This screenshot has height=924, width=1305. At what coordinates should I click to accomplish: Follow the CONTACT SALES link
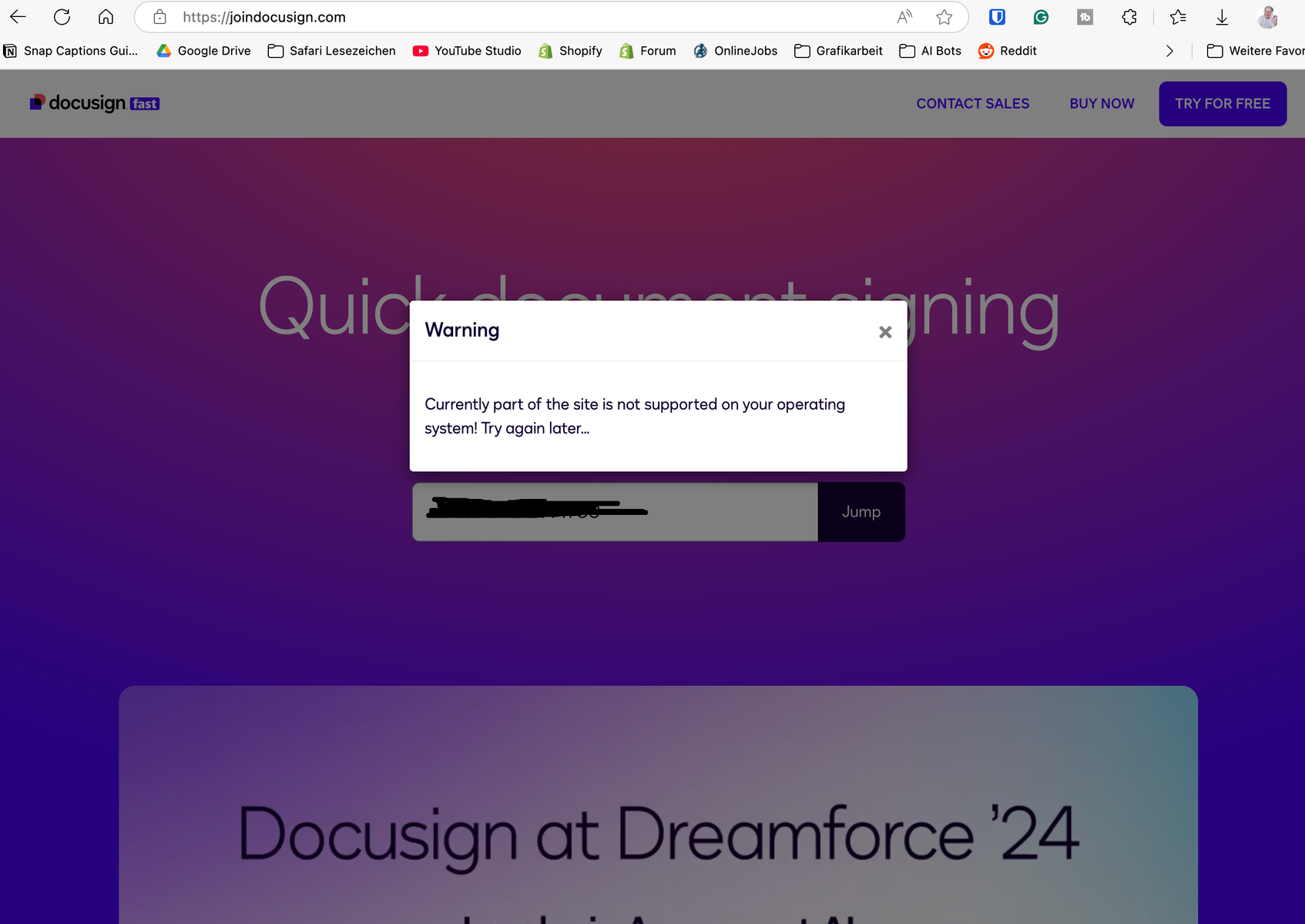click(x=972, y=103)
